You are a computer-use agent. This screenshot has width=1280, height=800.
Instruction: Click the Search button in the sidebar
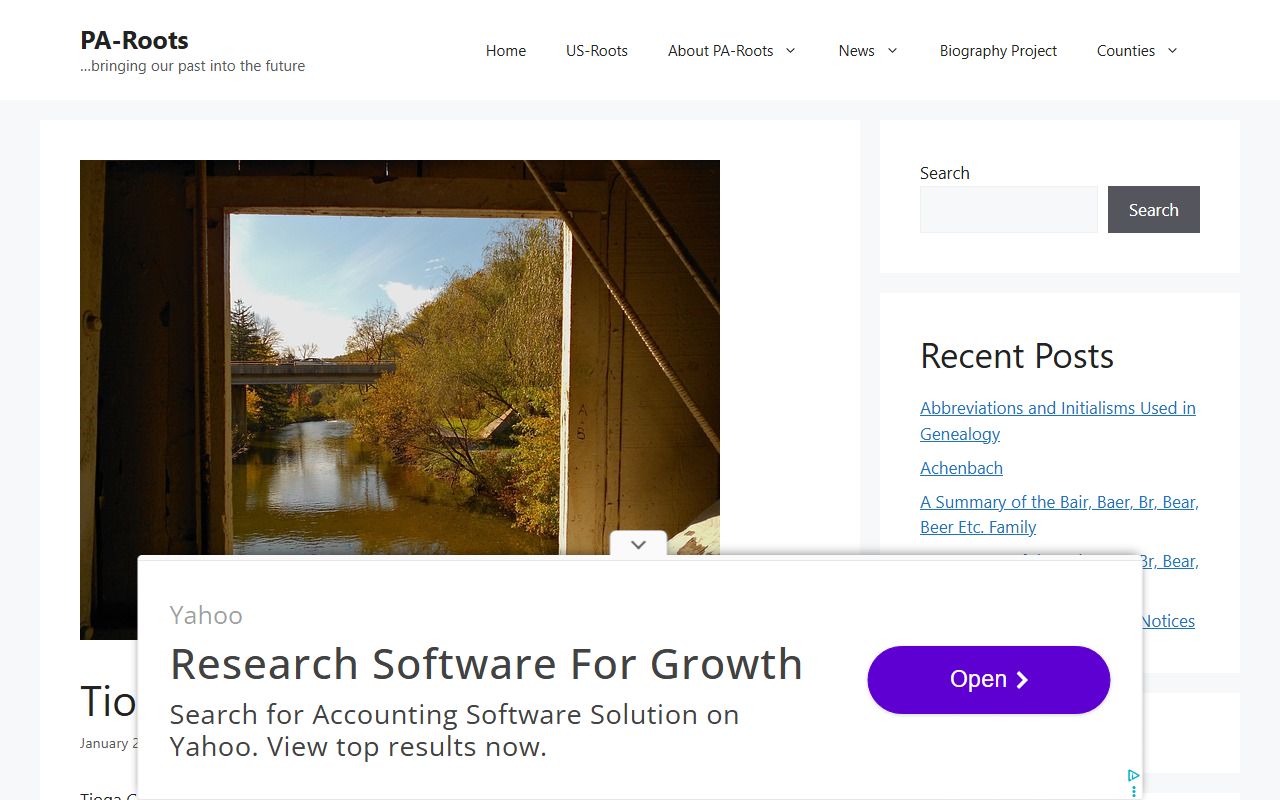(1154, 210)
